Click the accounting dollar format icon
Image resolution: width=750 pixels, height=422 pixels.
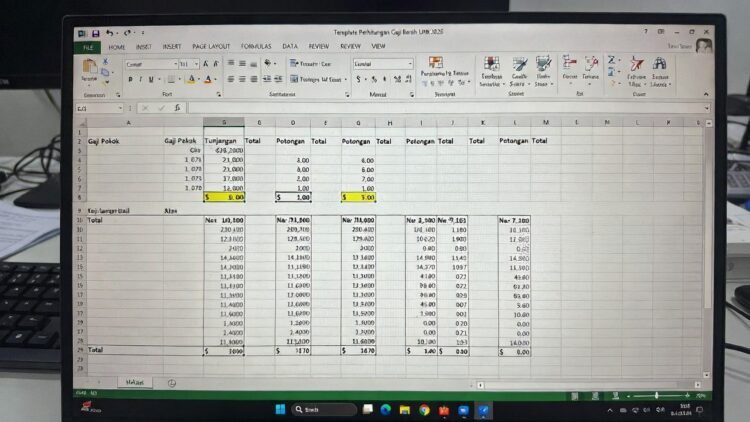pyautogui.click(x=358, y=79)
